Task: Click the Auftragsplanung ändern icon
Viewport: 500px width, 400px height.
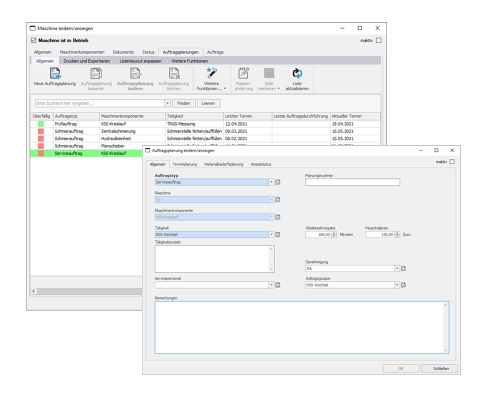Action: [x=135, y=73]
